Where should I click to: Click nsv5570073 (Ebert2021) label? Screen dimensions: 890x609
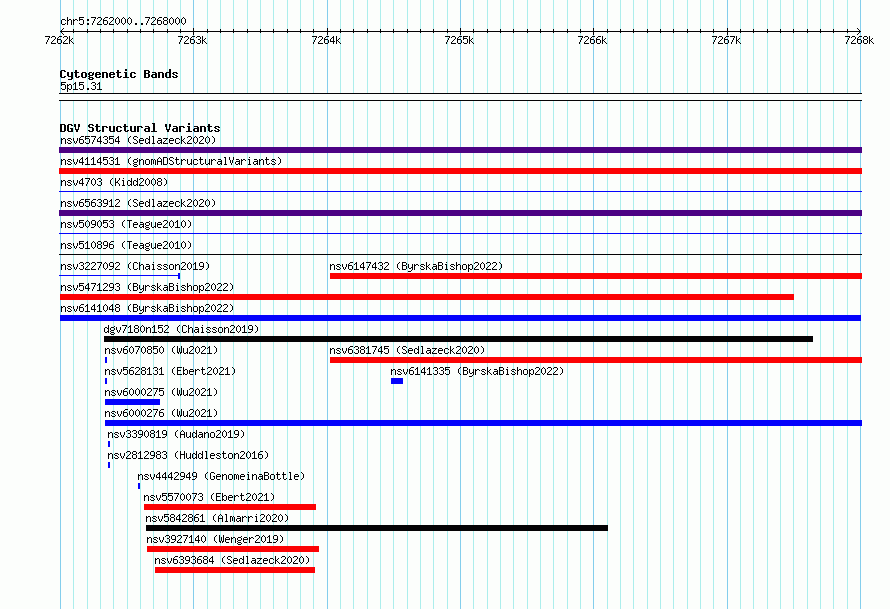pos(209,497)
